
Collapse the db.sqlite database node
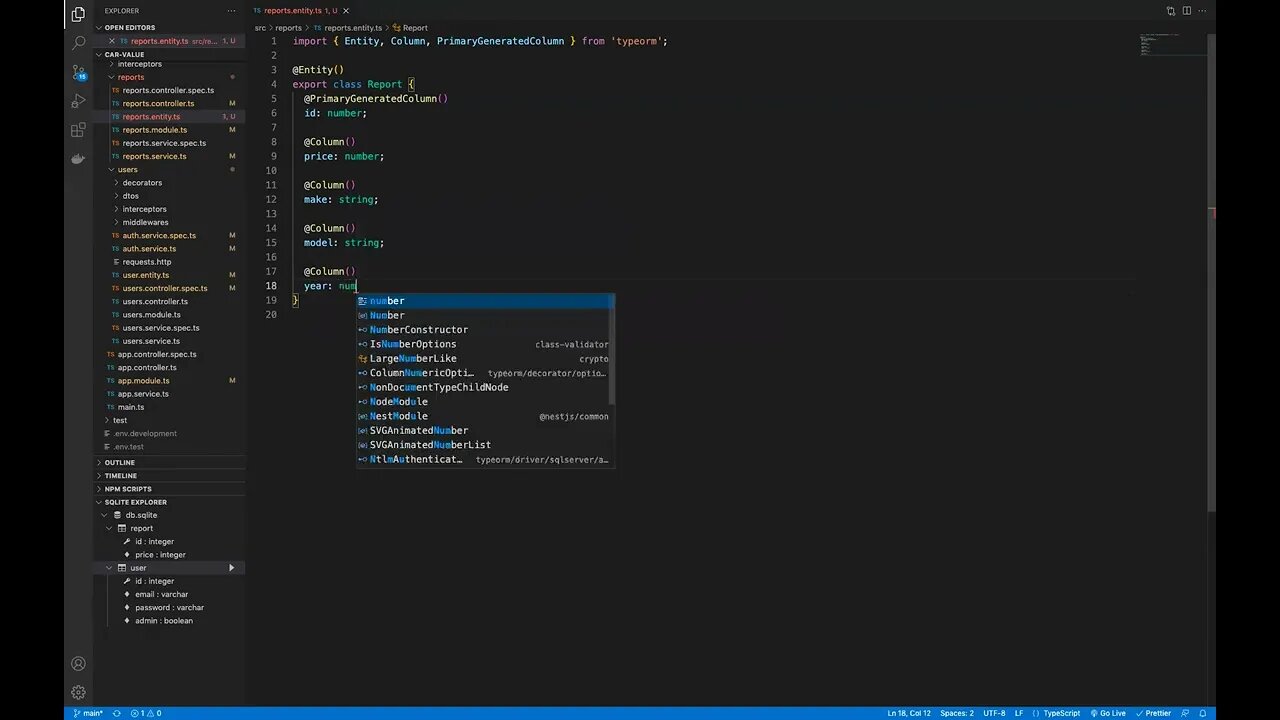pos(140,515)
